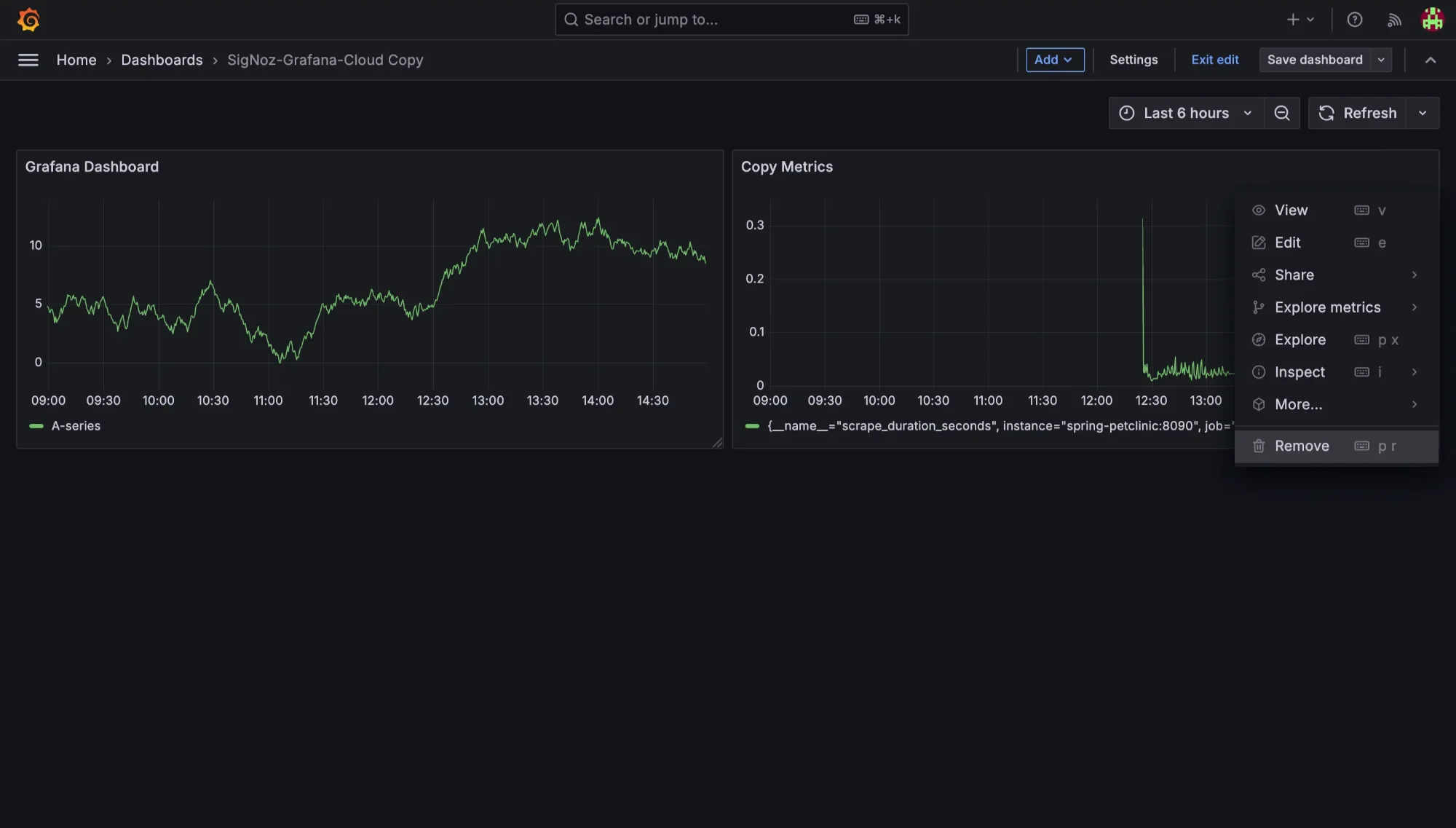Choose Remove from panel menu

[1337, 446]
